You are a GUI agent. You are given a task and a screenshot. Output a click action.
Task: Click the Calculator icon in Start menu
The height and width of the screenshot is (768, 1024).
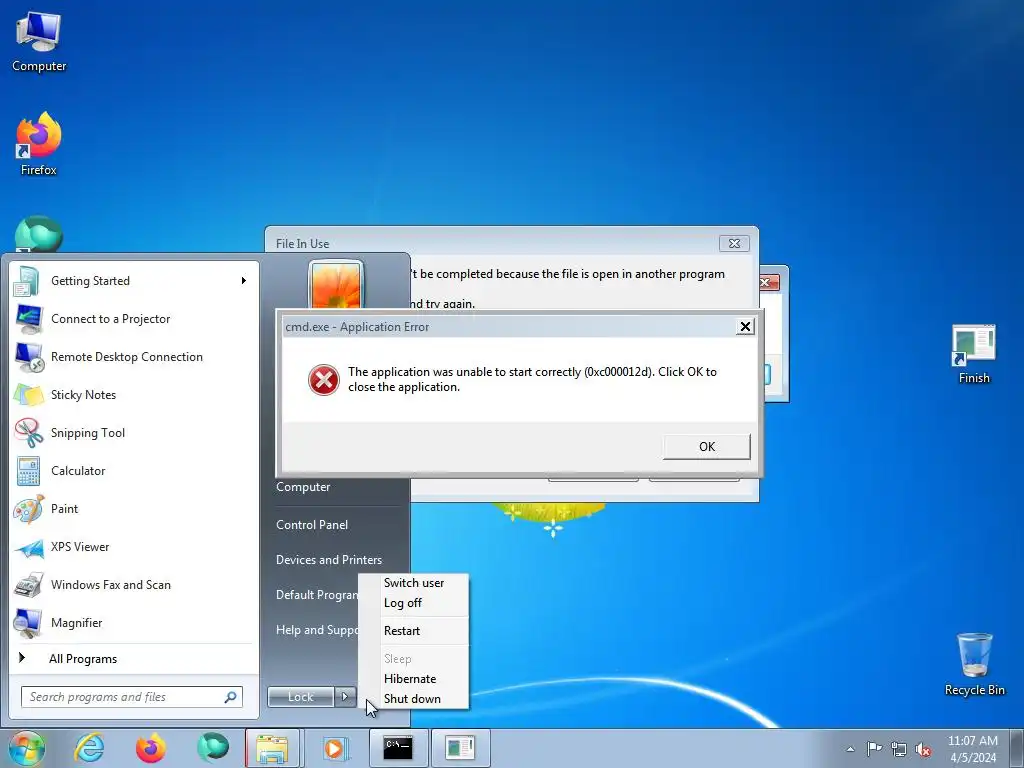[28, 470]
